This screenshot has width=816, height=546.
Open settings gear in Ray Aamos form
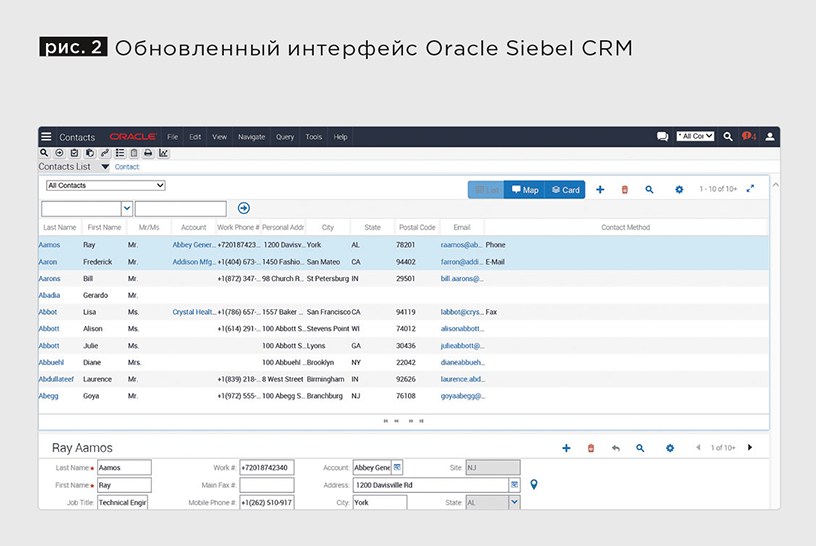tap(670, 448)
